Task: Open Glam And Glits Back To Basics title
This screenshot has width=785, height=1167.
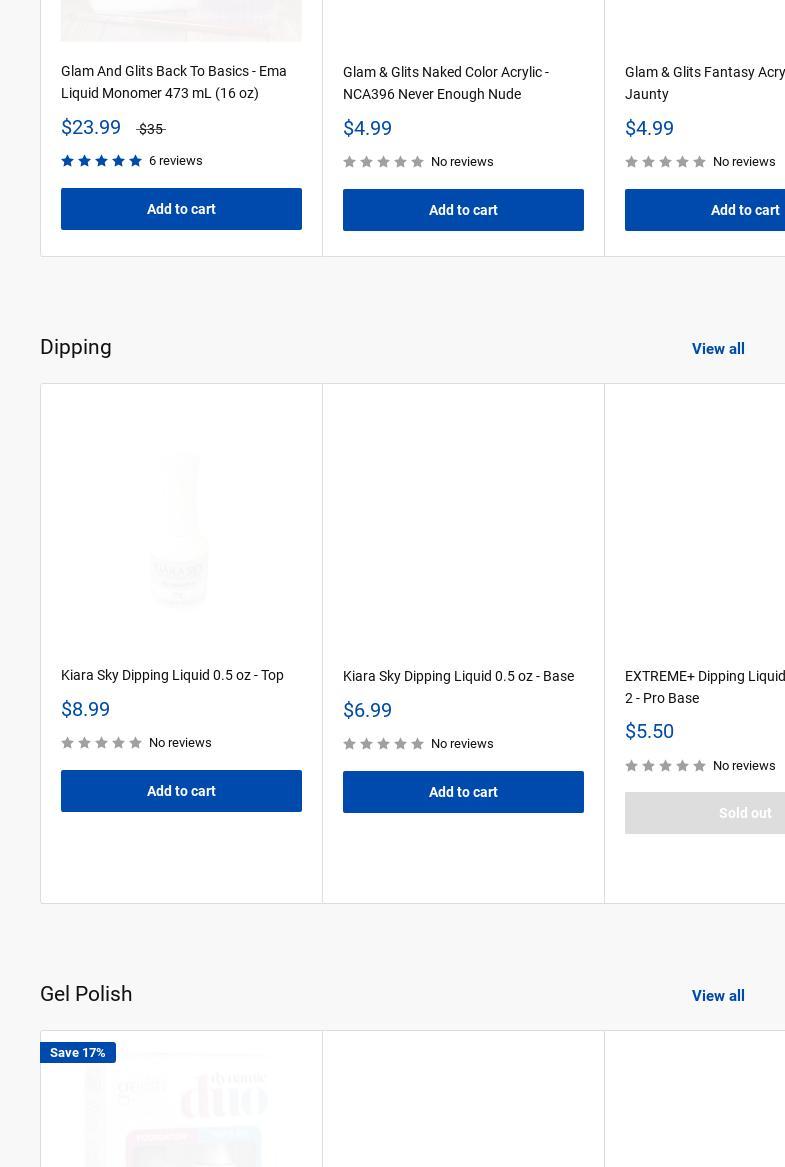Action: click(x=173, y=82)
